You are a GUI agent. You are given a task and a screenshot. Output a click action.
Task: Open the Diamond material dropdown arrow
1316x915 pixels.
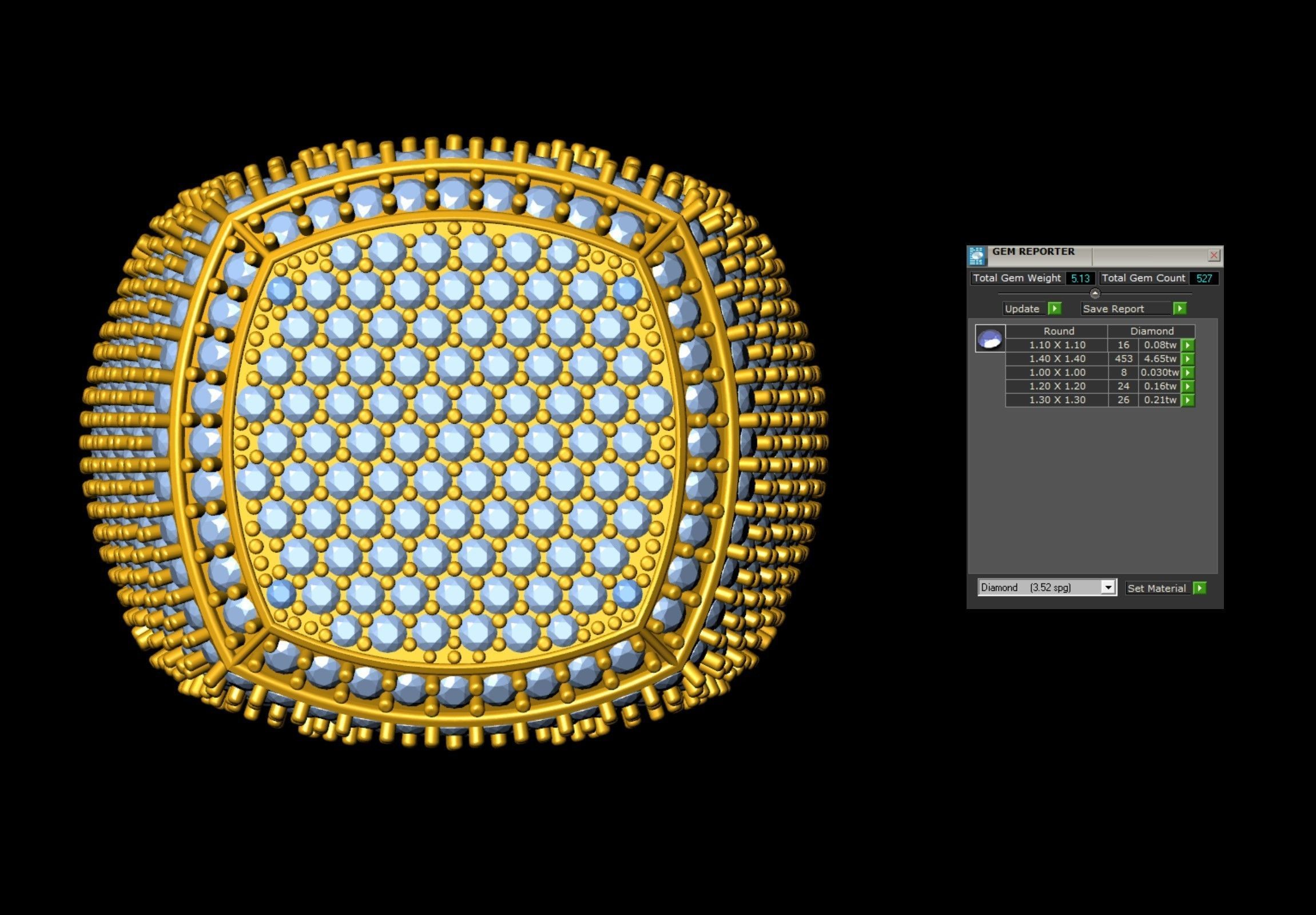coord(1108,587)
